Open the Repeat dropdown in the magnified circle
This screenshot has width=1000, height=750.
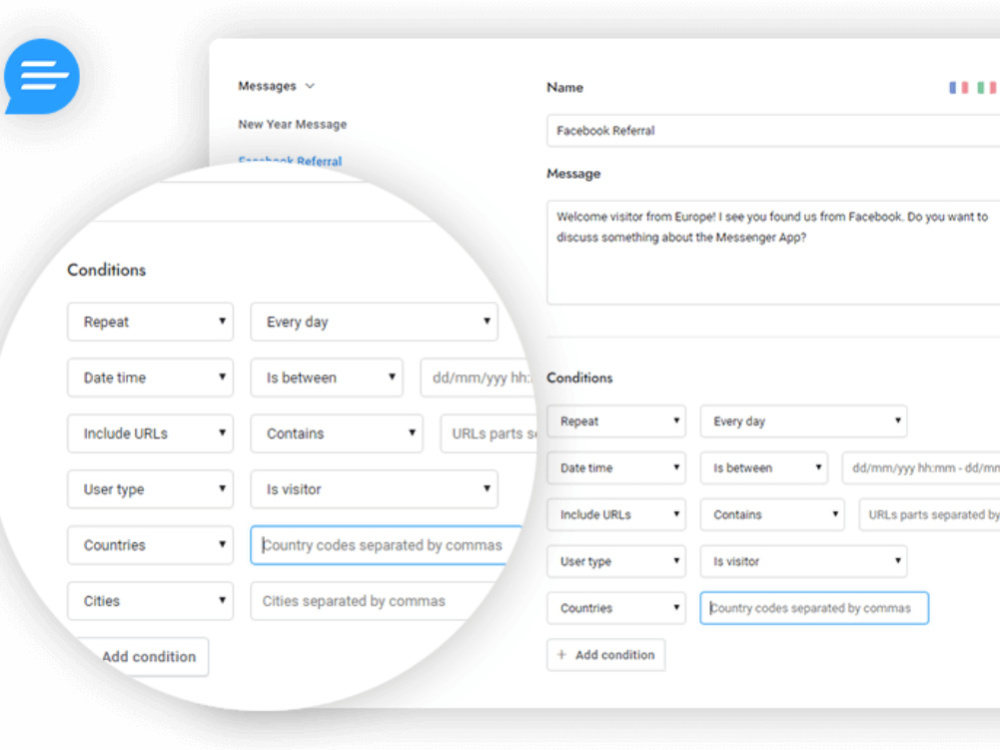(x=151, y=322)
